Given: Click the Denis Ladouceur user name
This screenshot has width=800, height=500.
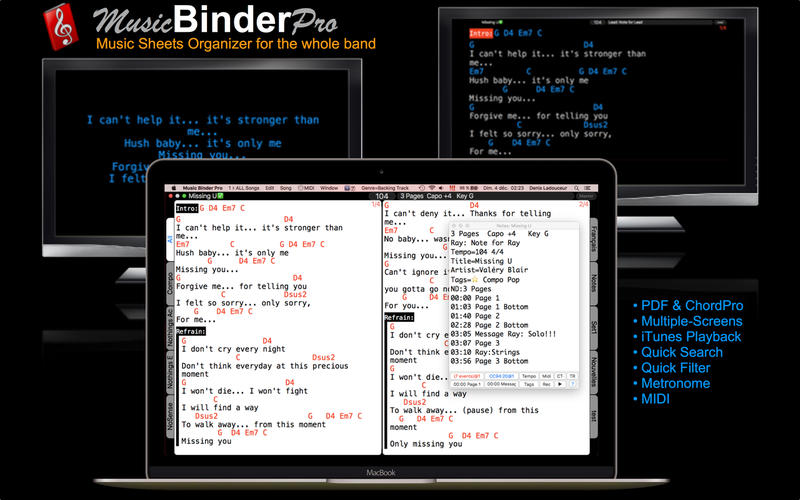Looking at the screenshot, I should (547, 188).
